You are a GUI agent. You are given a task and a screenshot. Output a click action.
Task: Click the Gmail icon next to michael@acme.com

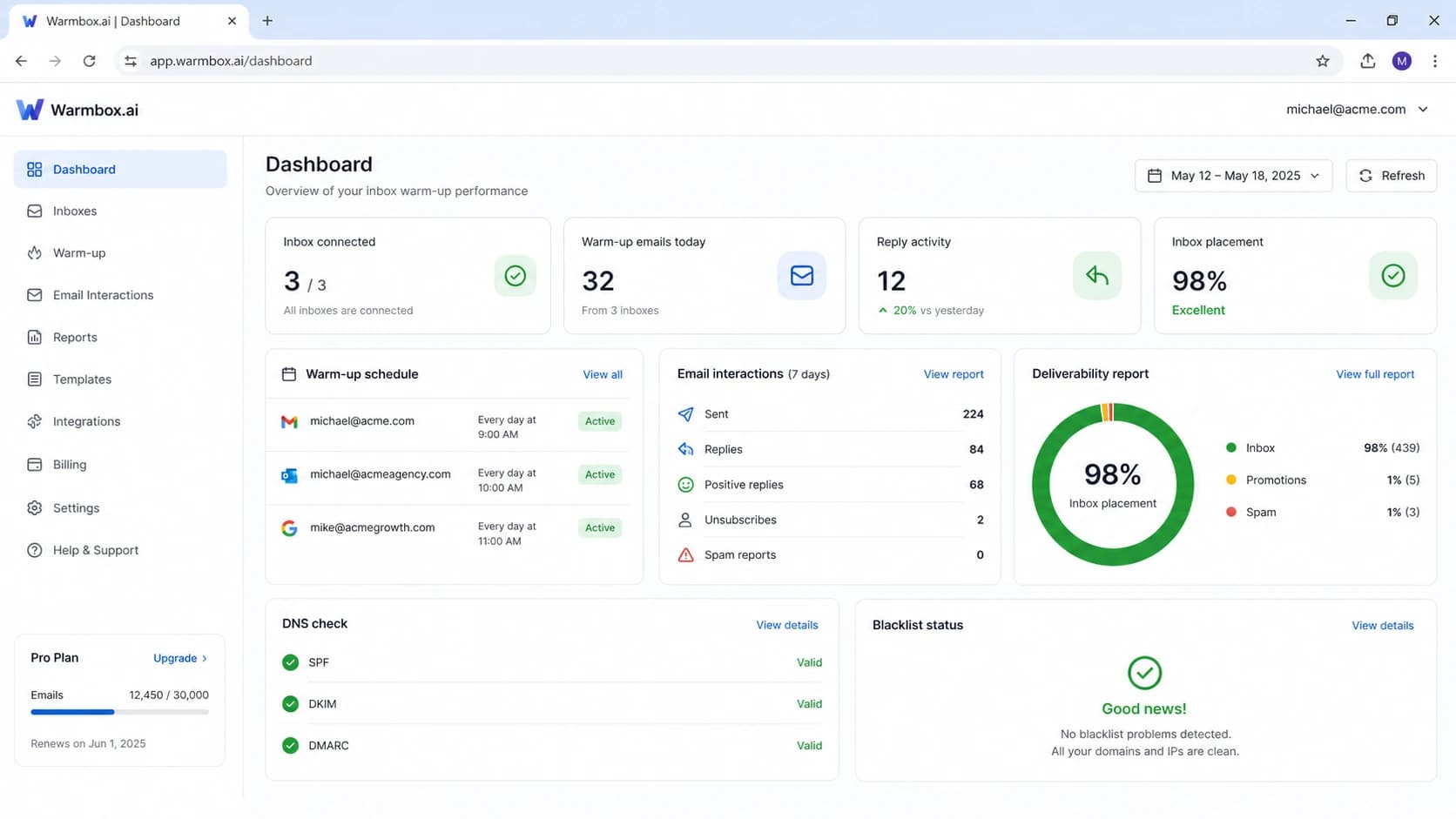point(289,421)
